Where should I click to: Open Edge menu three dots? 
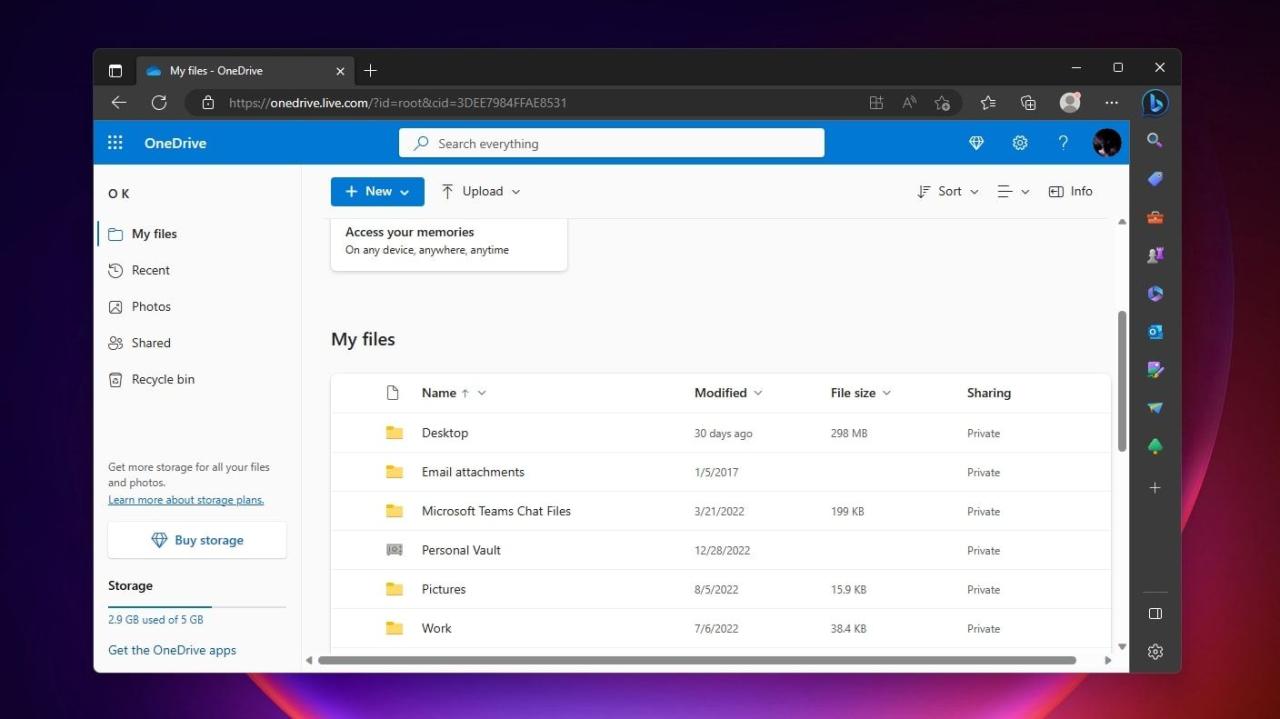point(1112,102)
